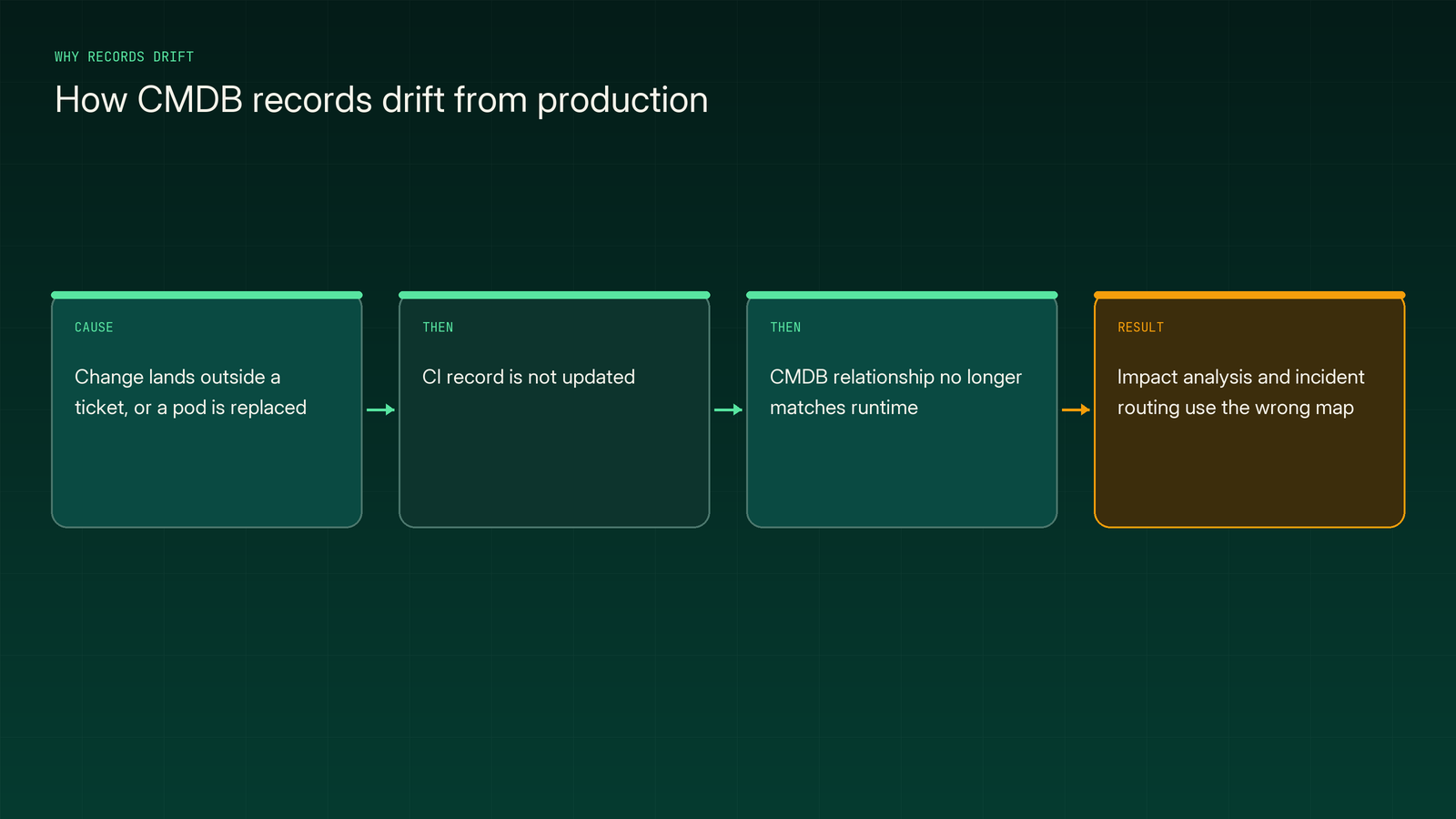1456x819 pixels.
Task: Click the THEN label above 'CMDB relationship no longer'
Action: 785,328
